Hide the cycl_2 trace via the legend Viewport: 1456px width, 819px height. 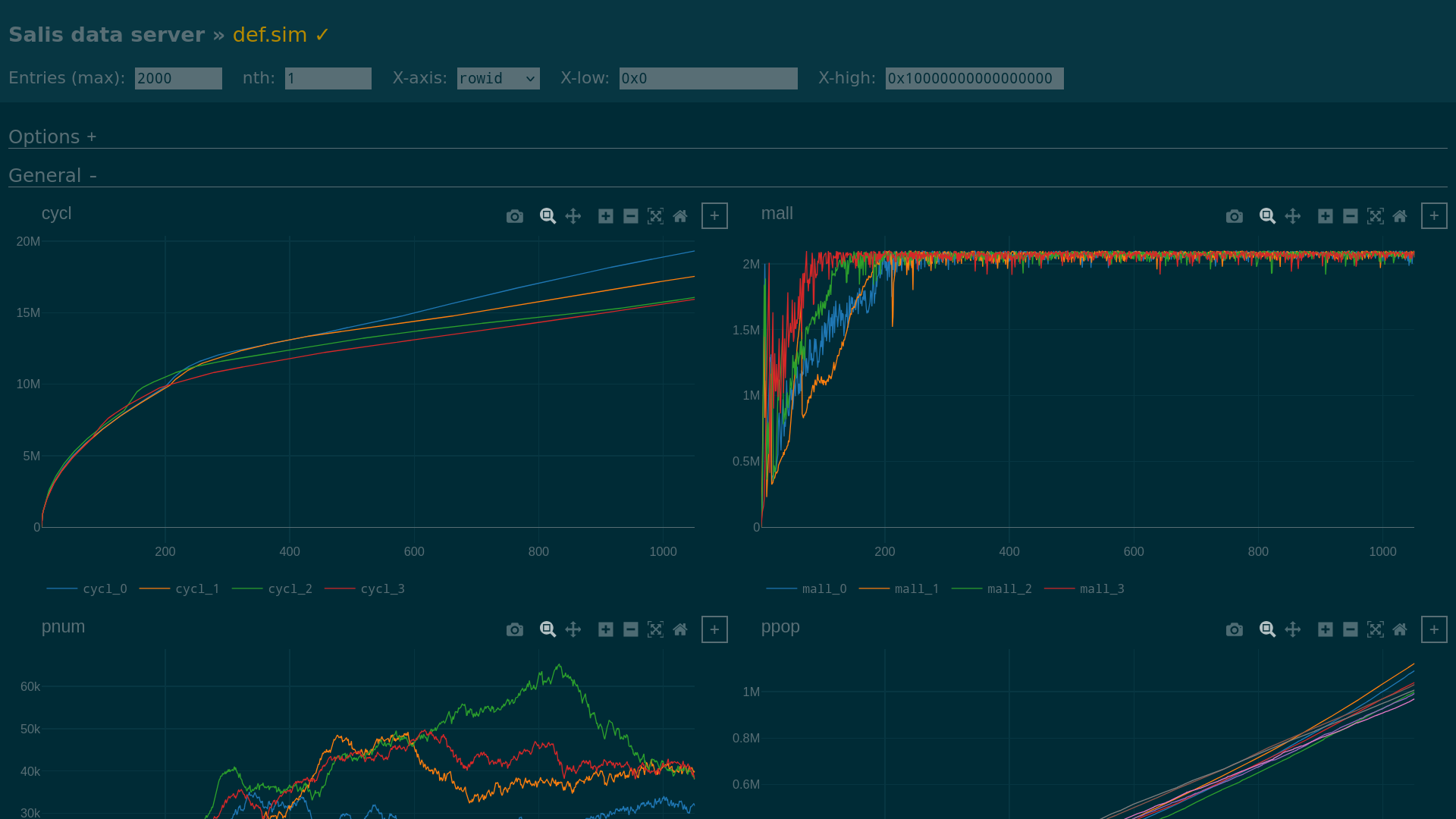tap(290, 588)
